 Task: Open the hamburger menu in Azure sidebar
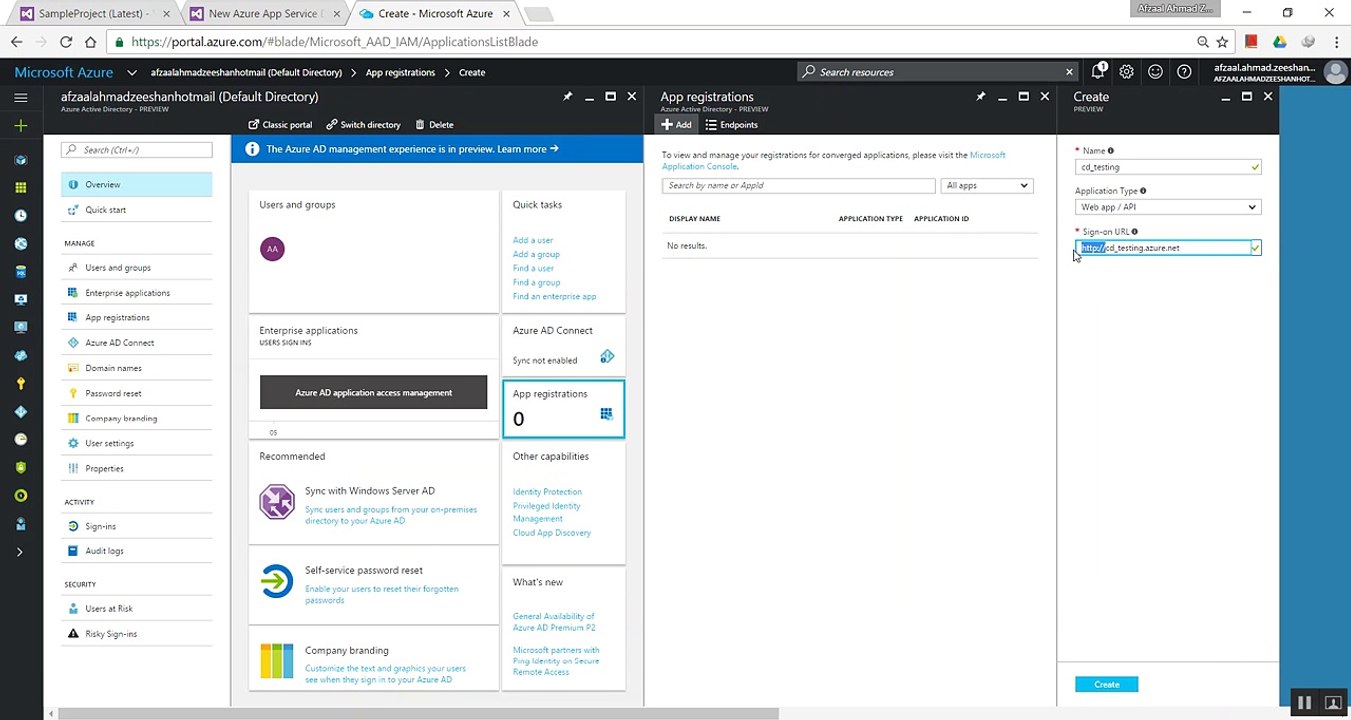[x=21, y=97]
